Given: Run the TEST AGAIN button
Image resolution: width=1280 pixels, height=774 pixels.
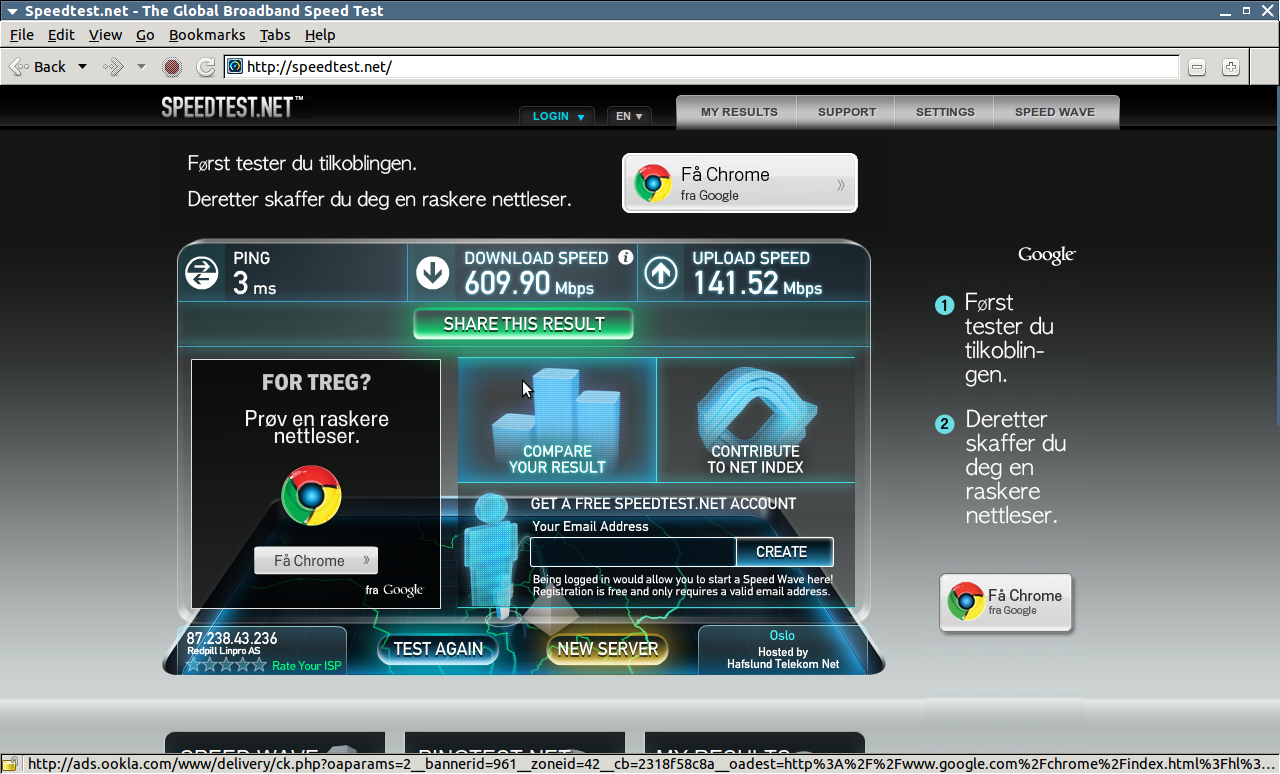Looking at the screenshot, I should (x=438, y=649).
